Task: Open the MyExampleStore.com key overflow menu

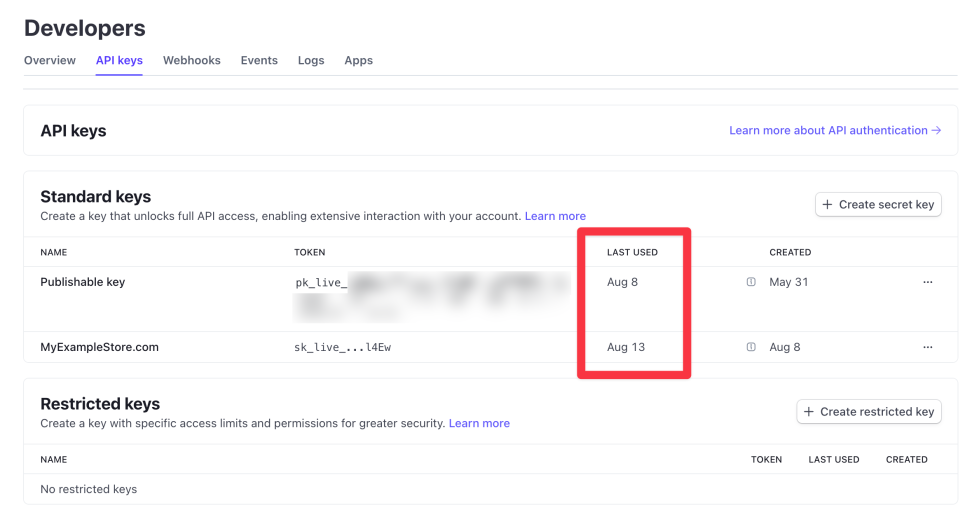Action: pos(927,347)
